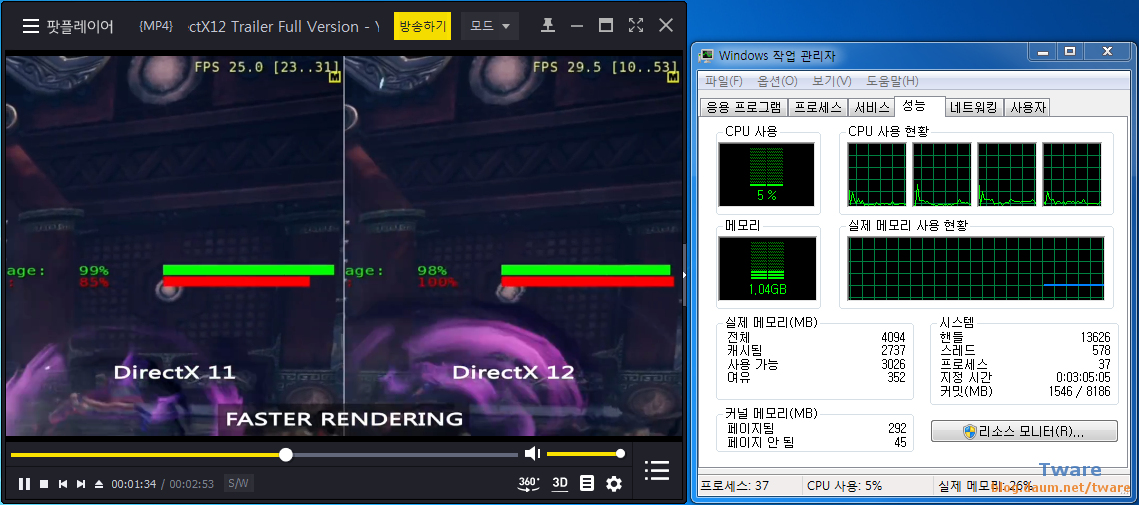Open the chapter/bookmark panel icon next to 3D

(588, 483)
